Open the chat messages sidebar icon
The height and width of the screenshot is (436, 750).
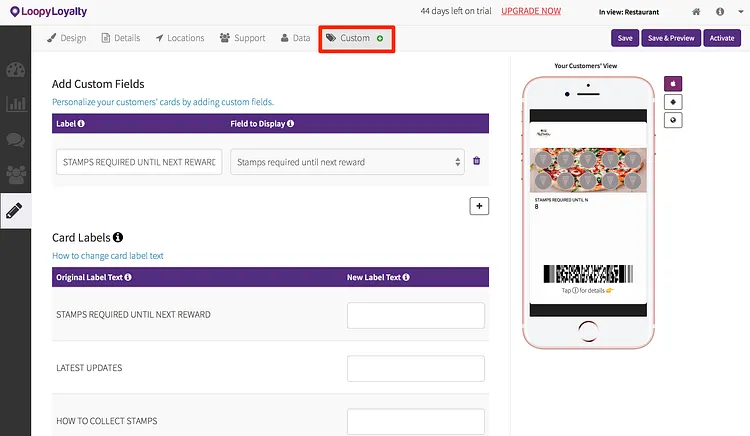tap(15, 140)
